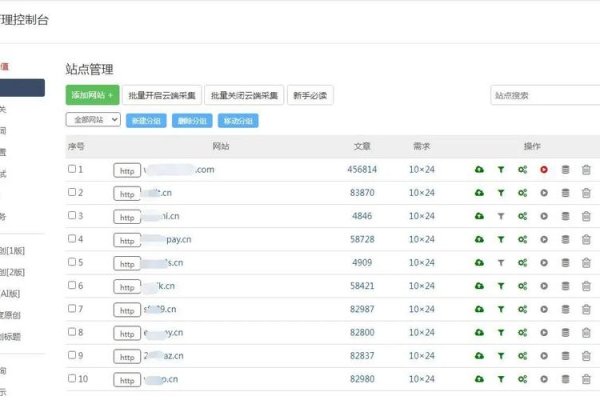Click the play circle icon in row 9
This screenshot has height=400, width=600.
544,356
